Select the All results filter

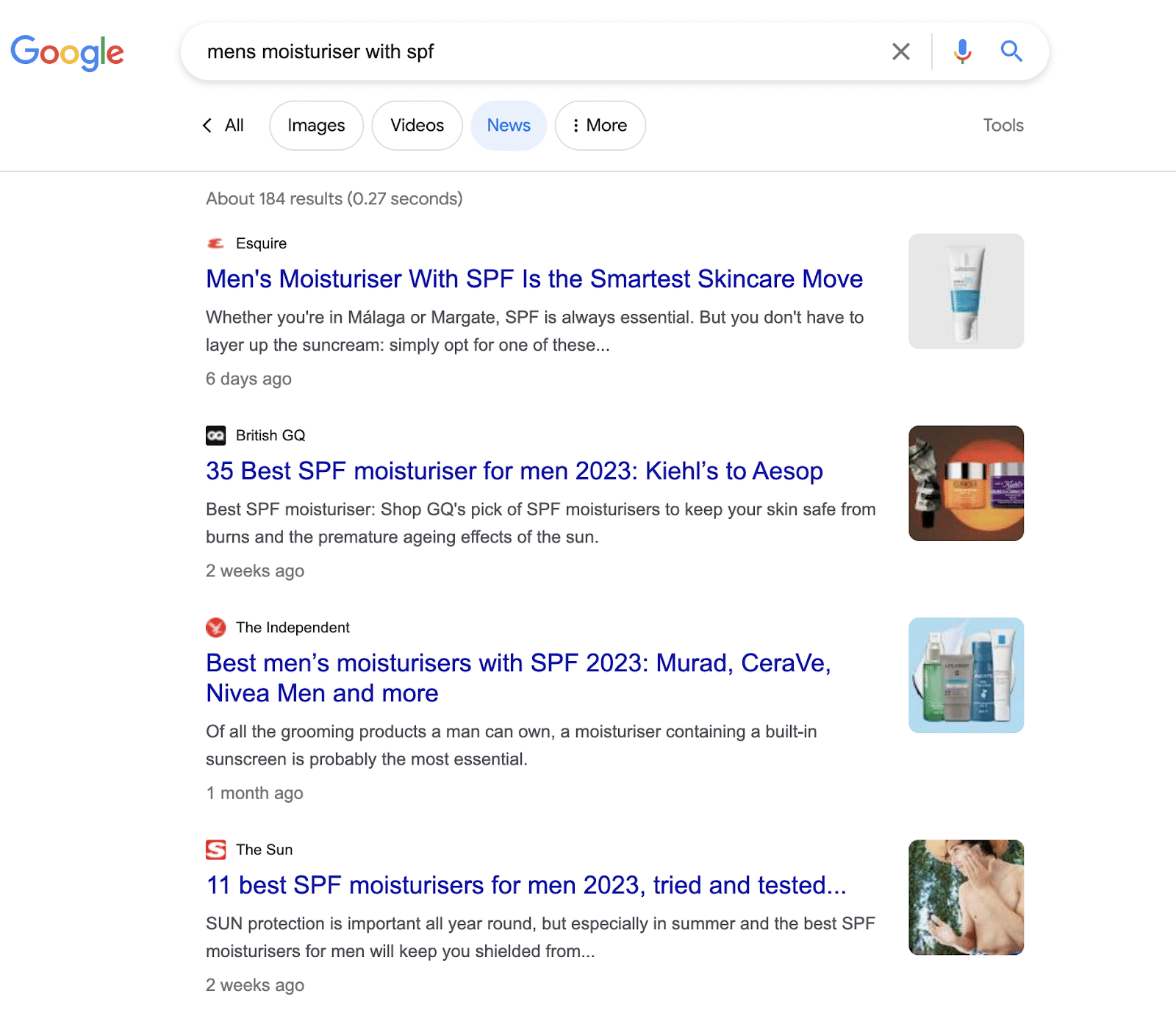point(232,125)
